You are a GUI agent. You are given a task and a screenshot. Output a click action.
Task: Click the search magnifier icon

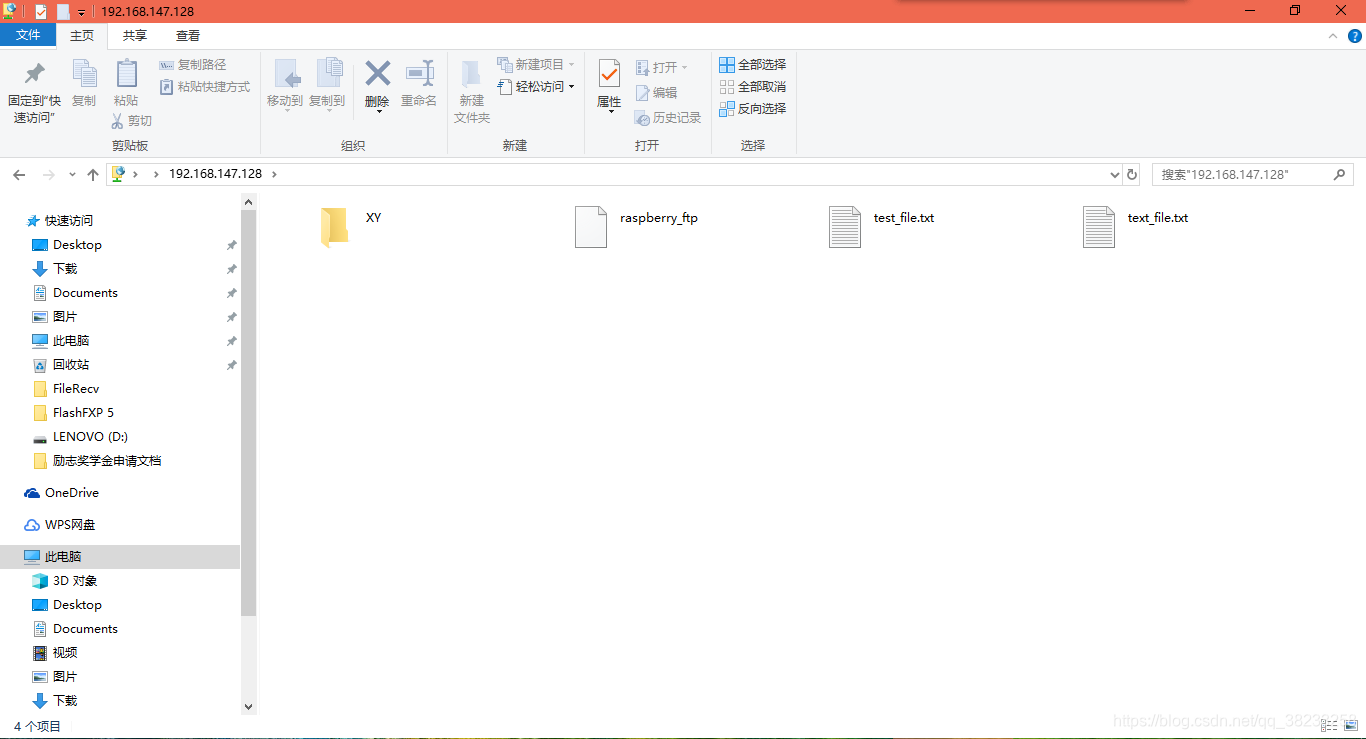[x=1340, y=174]
